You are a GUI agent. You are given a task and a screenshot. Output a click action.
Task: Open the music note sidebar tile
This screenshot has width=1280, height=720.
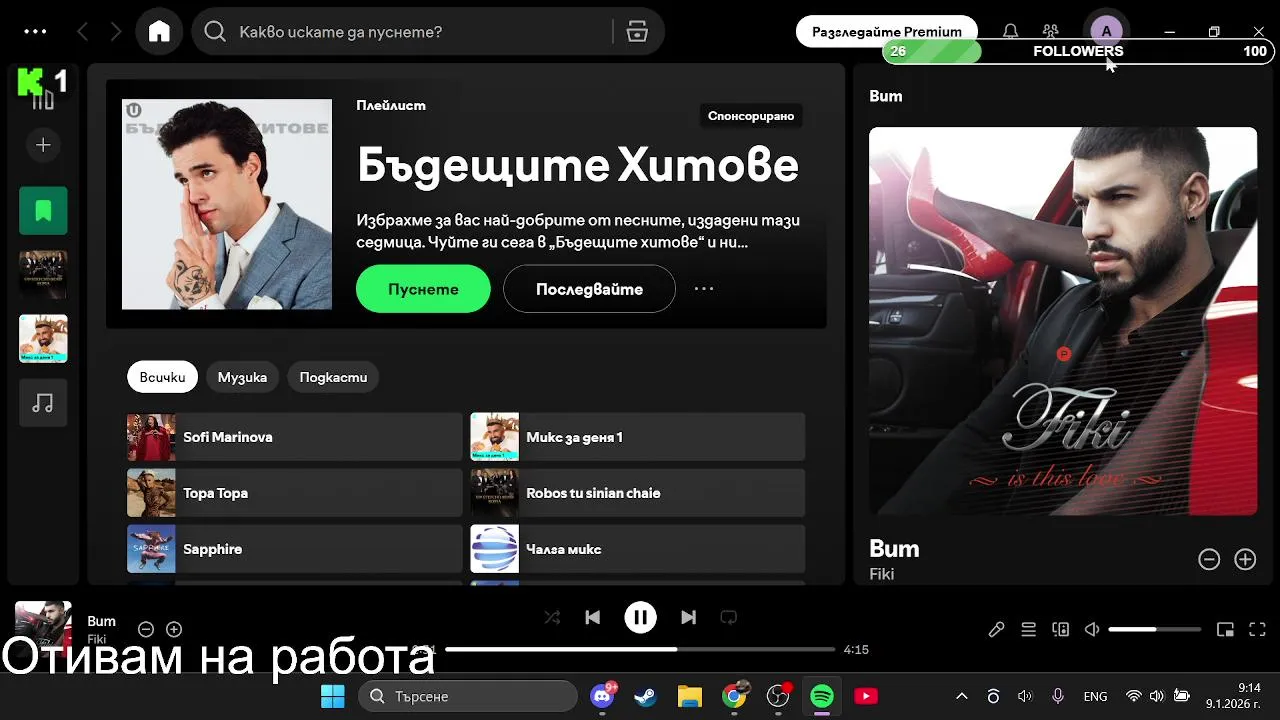43,403
